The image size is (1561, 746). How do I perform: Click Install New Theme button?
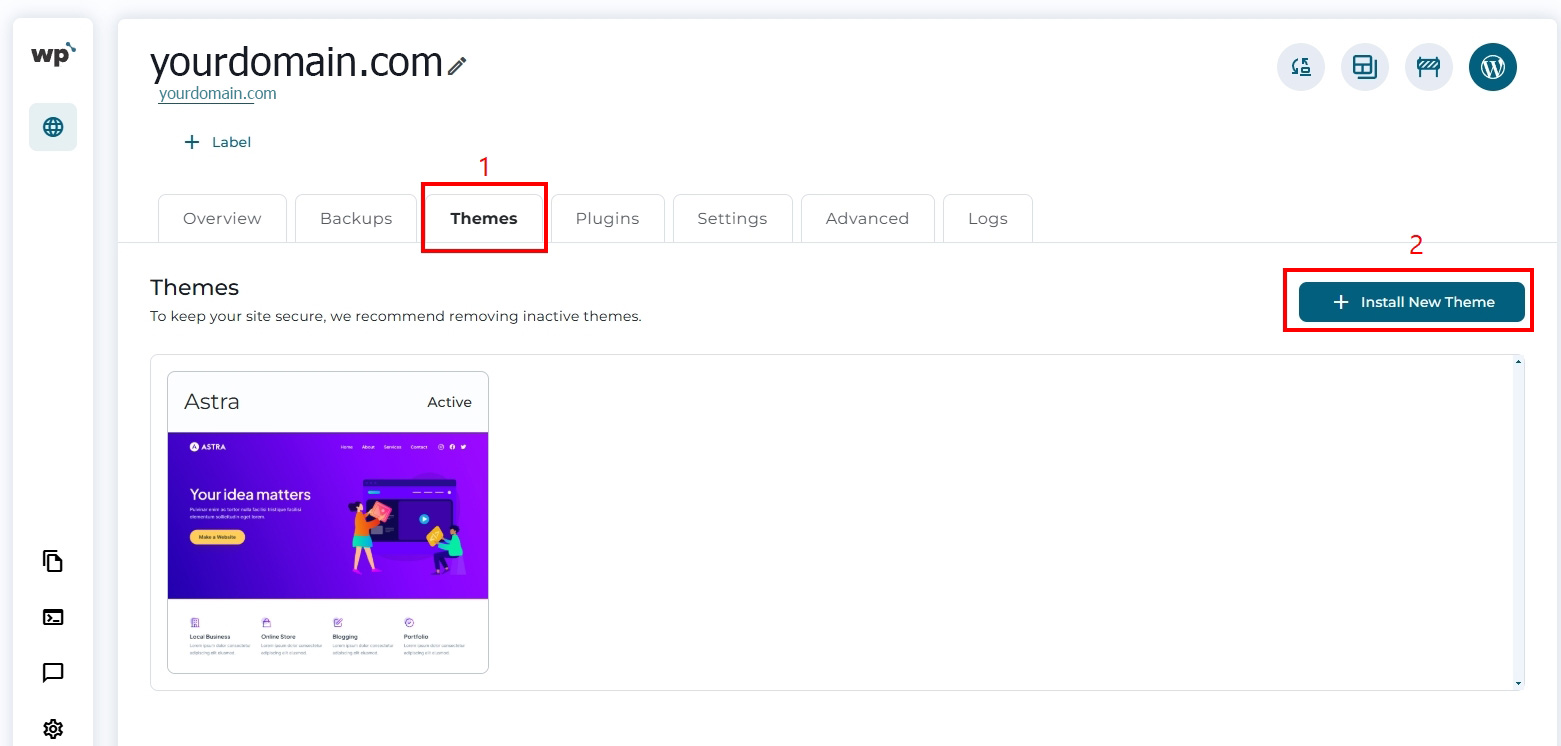tap(1412, 302)
